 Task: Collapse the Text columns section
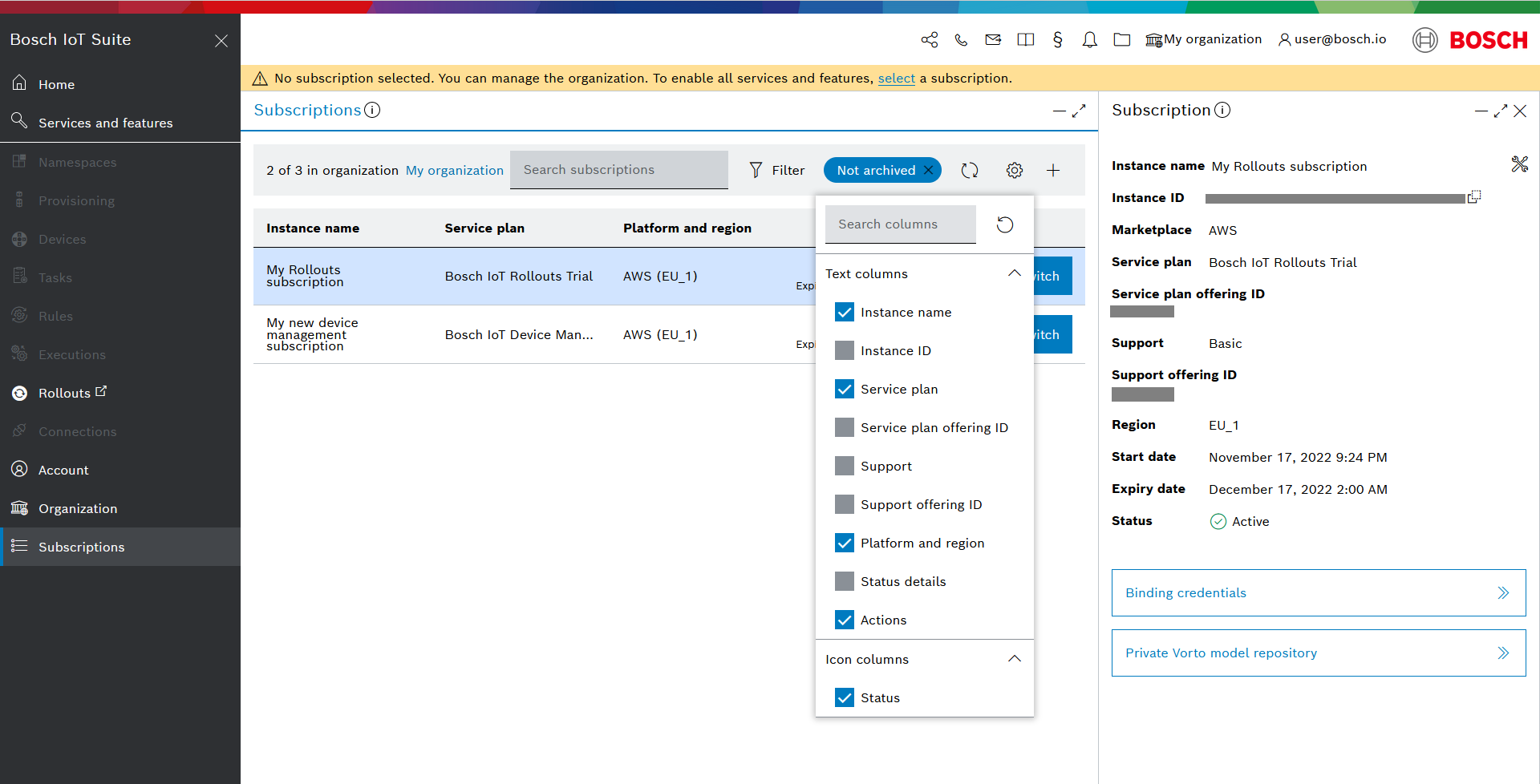pos(1015,273)
